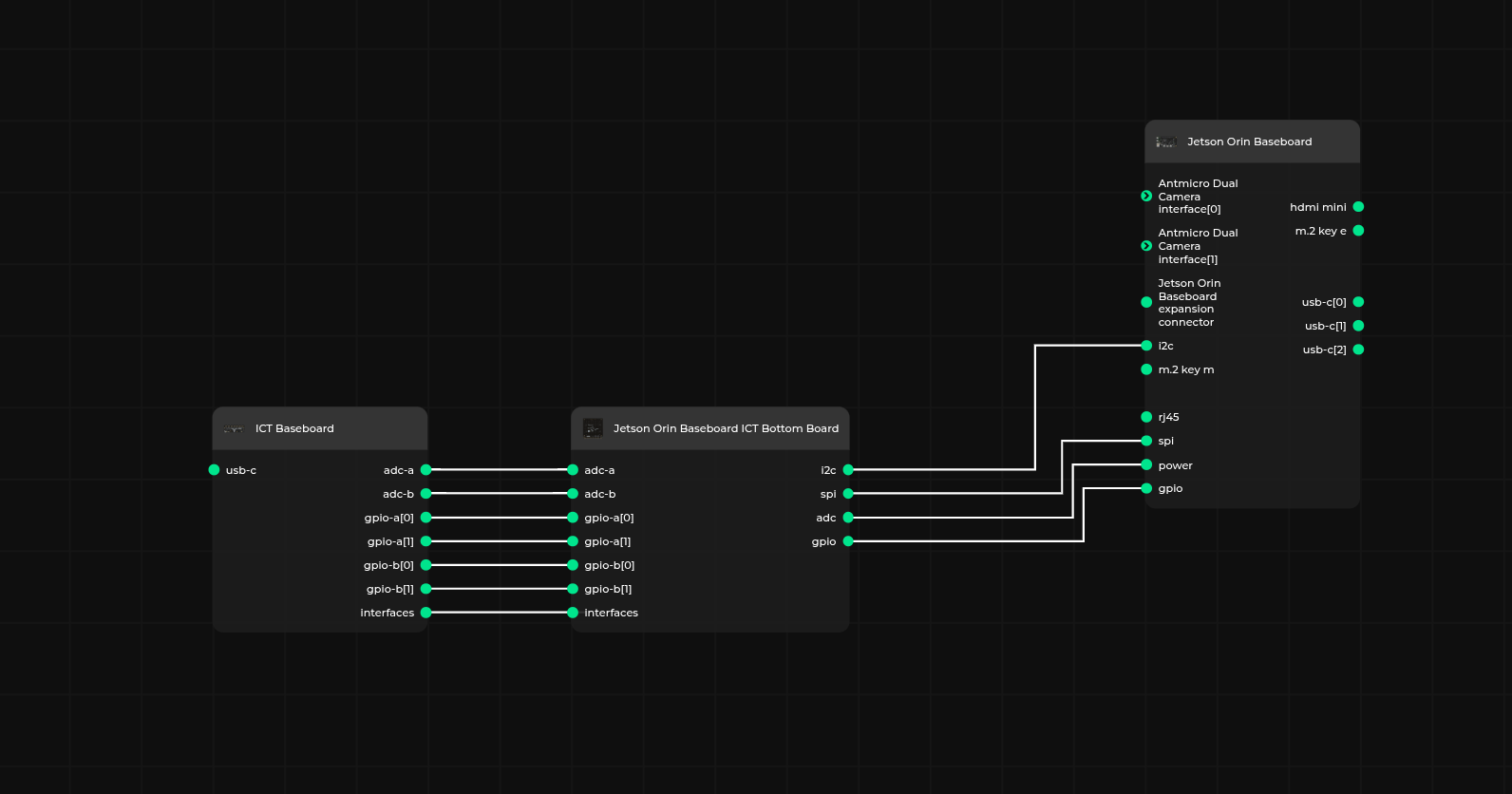The height and width of the screenshot is (794, 1512).
Task: Expand Antmicro Dual Camera interface[0] port arrow
Action: [x=1146, y=197]
